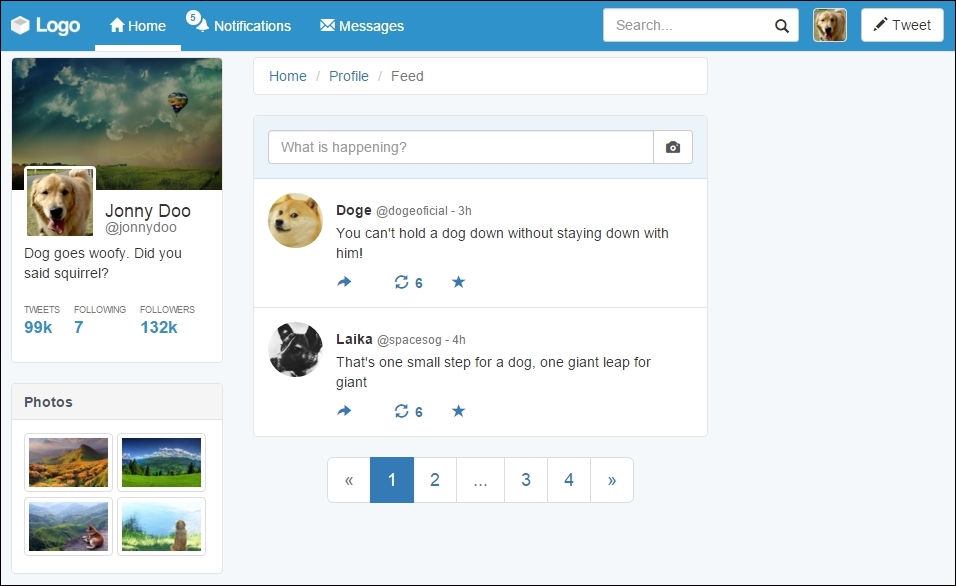Select page 3 in pagination
The image size is (956, 586).
[526, 480]
